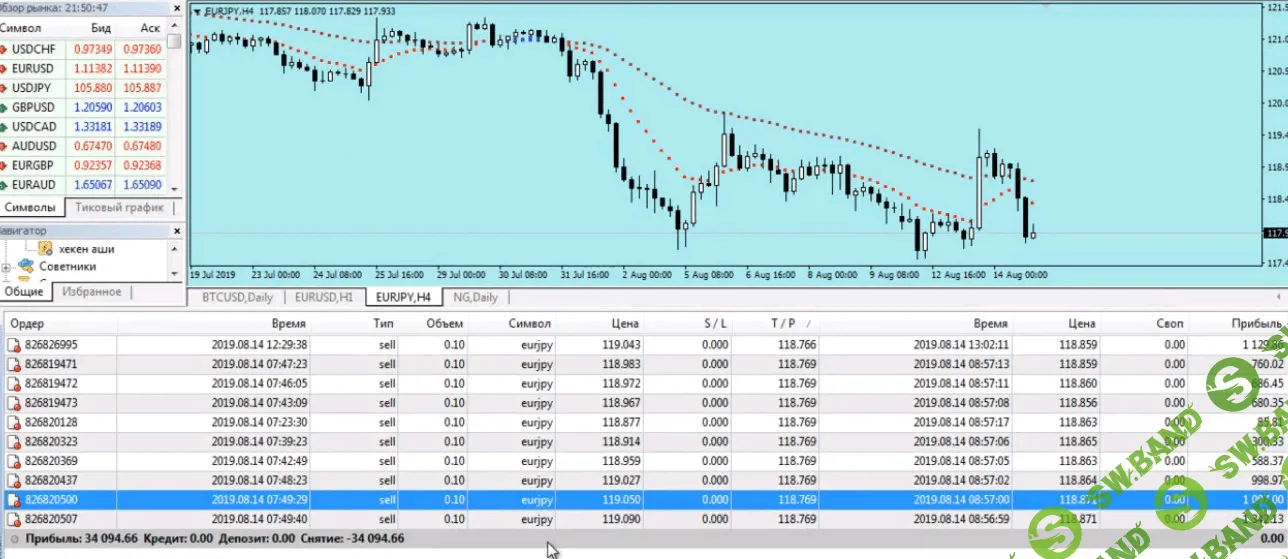Click the Советники folder icon in Navigator
This screenshot has height=559, width=1288.
click(x=25, y=267)
